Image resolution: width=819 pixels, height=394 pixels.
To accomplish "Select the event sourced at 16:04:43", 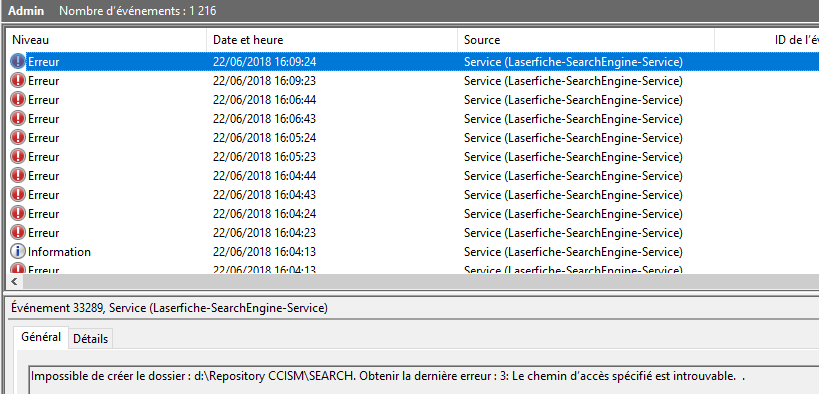I will [413, 195].
